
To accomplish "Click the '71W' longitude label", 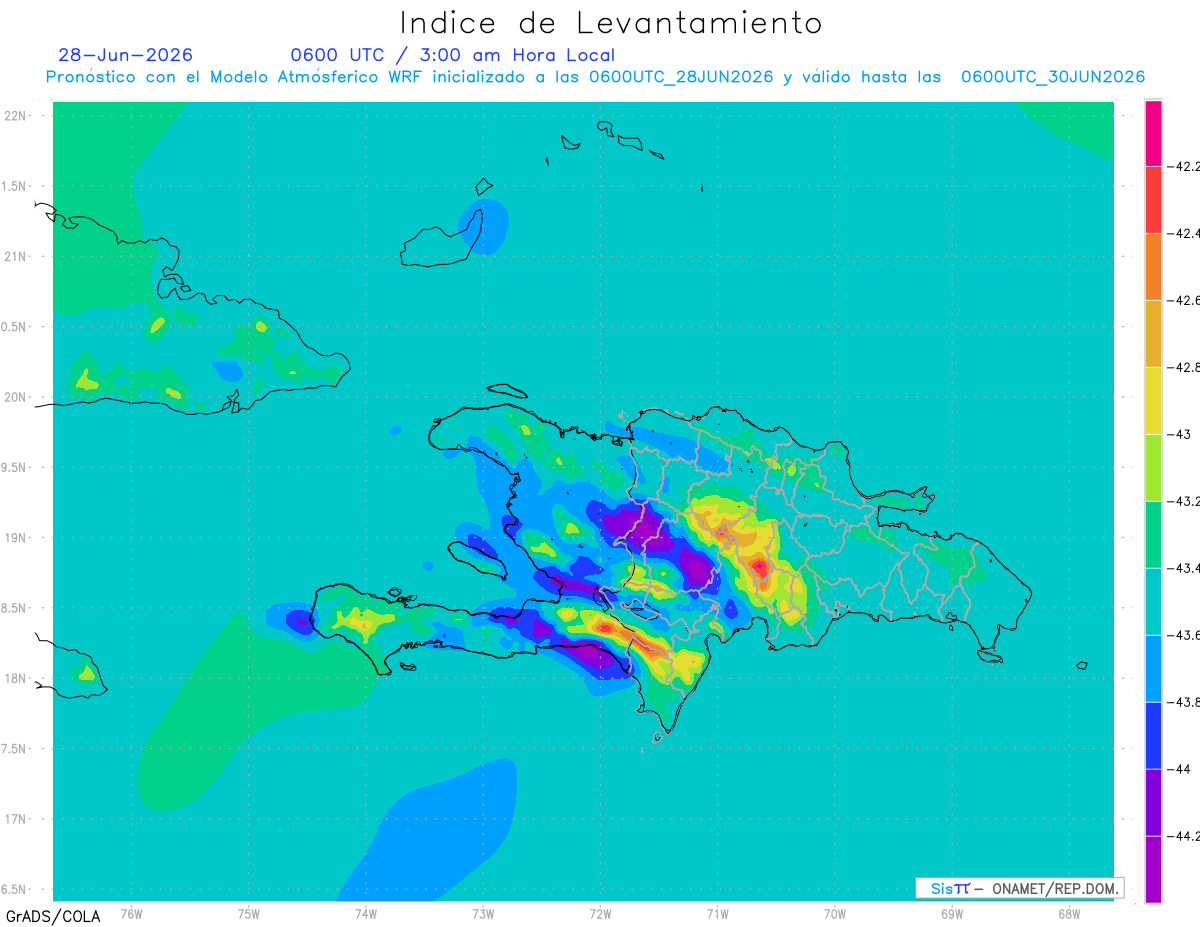I will click(717, 913).
